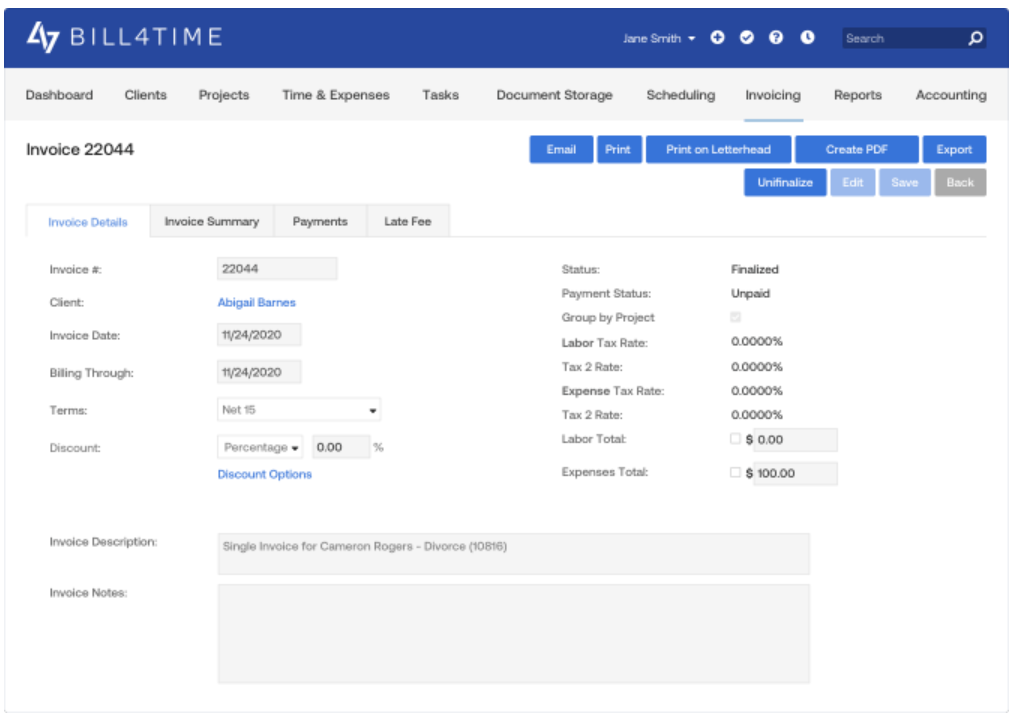Click the Invoice # field 22044
The width and height of the screenshot is (1014, 720).
277,268
